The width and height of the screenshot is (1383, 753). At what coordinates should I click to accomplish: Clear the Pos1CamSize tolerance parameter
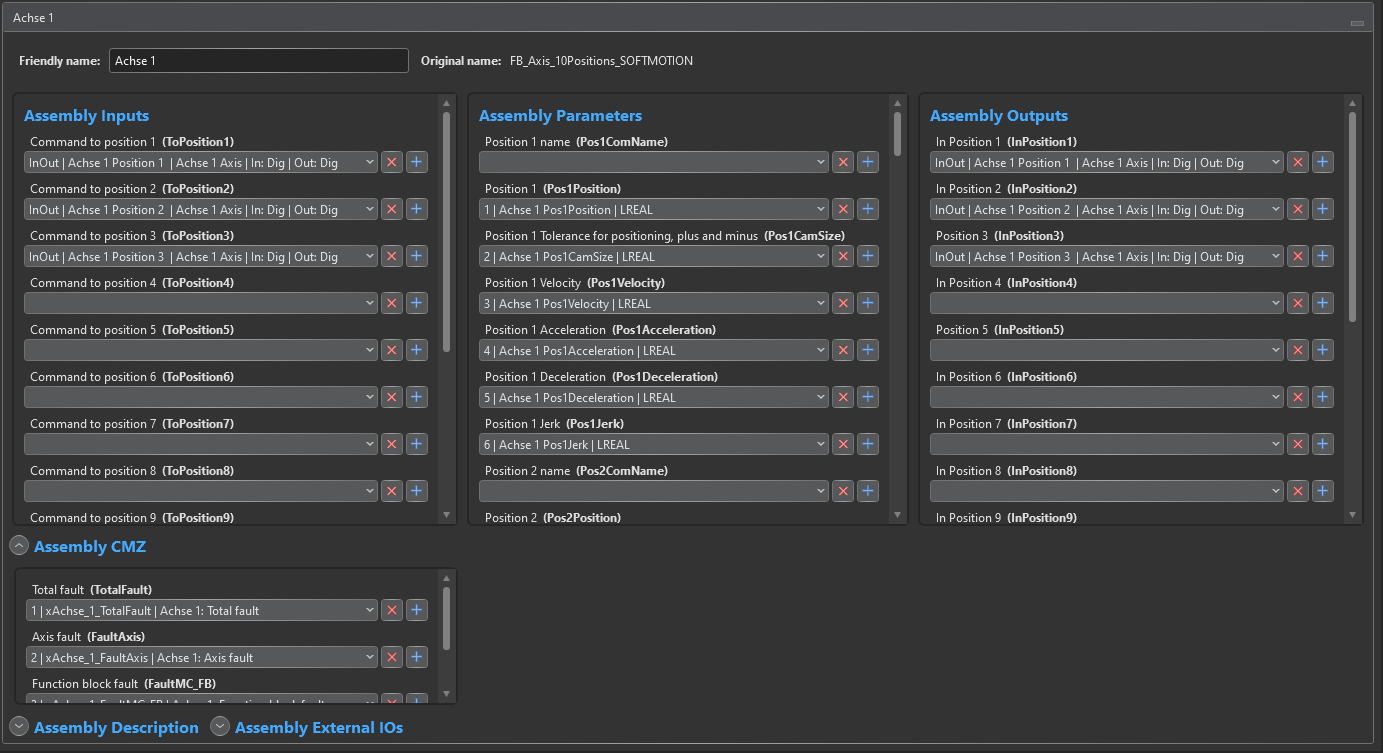(x=843, y=256)
